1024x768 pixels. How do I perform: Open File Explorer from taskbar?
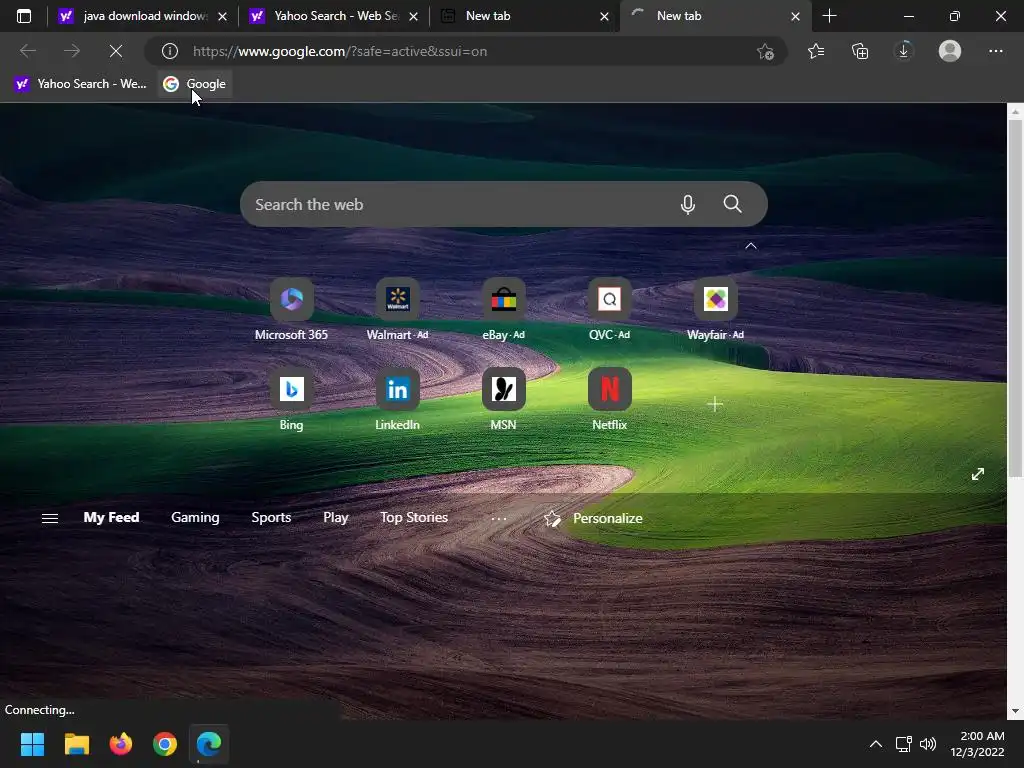(x=76, y=744)
